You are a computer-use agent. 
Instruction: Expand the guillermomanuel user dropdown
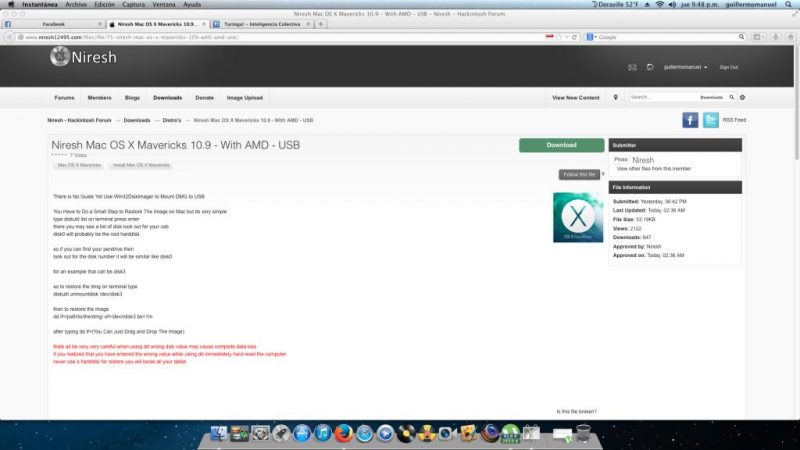pyautogui.click(x=685, y=67)
